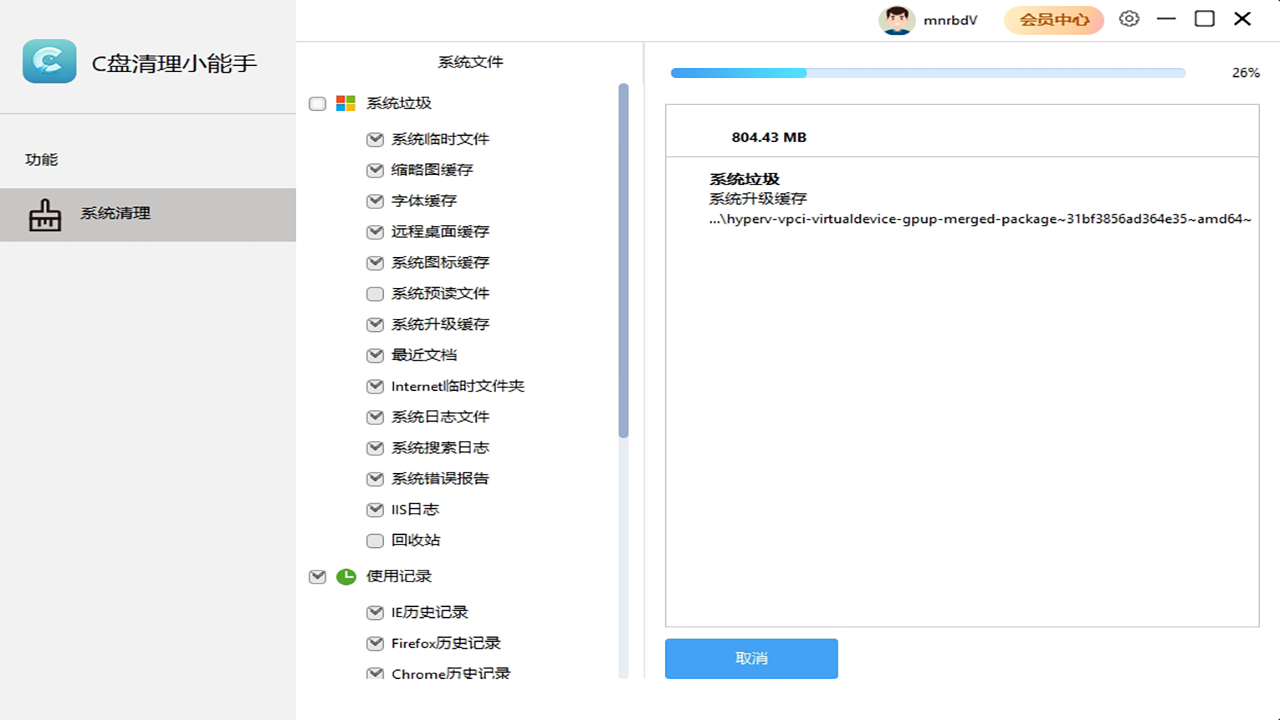Screen dimensions: 1280x720
Task: Uncheck 系统临时文件
Action: (374, 139)
